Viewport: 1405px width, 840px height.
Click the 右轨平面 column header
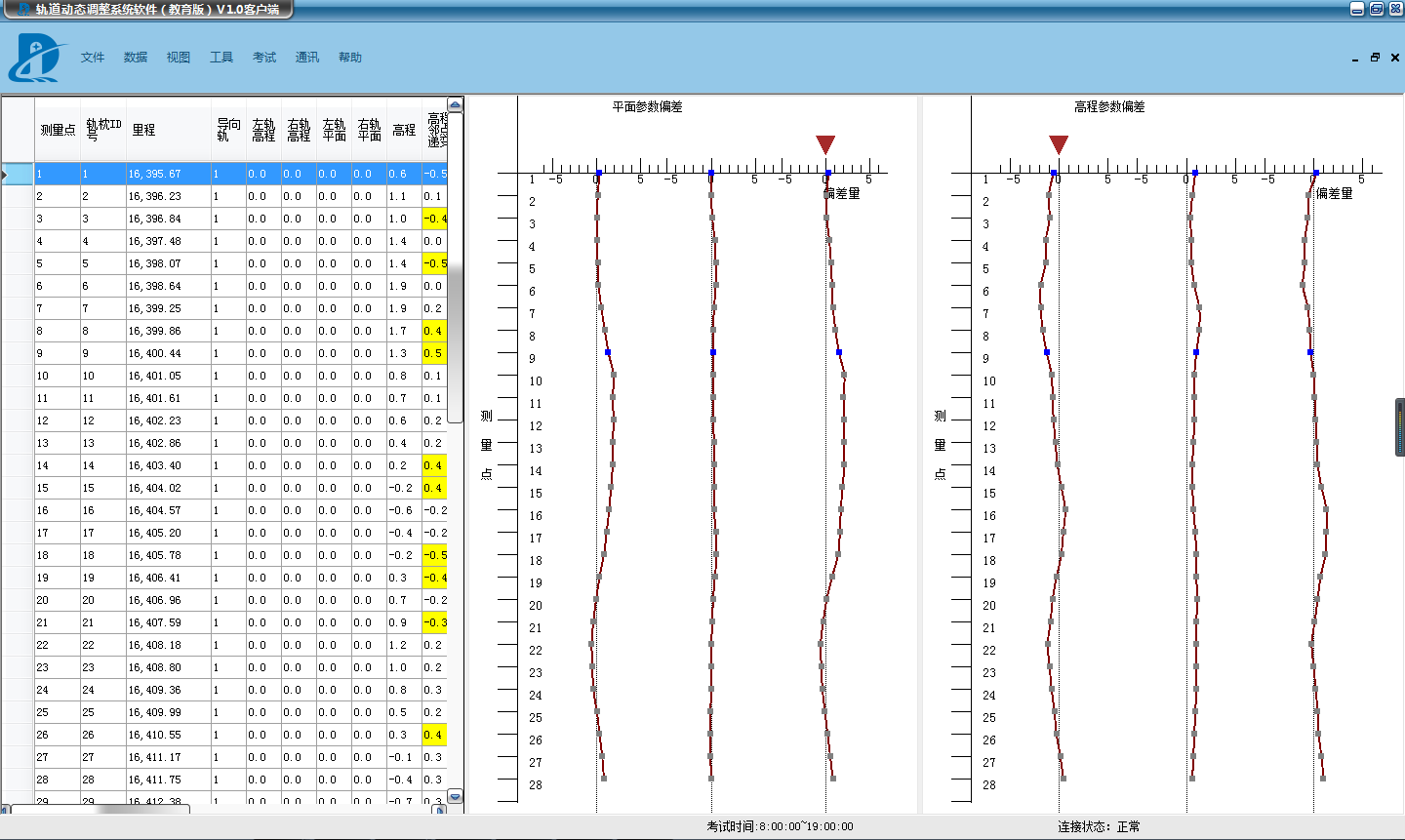point(369,130)
